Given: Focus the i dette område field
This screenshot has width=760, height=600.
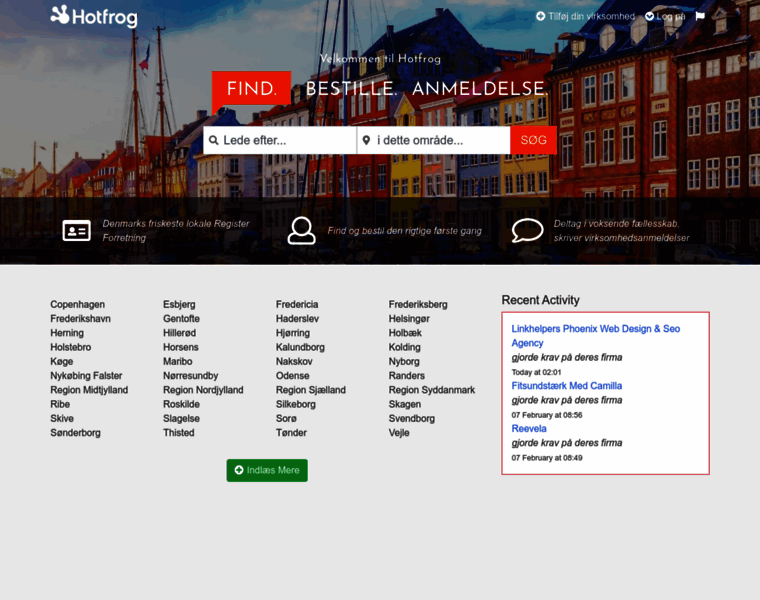Looking at the screenshot, I should (x=434, y=141).
